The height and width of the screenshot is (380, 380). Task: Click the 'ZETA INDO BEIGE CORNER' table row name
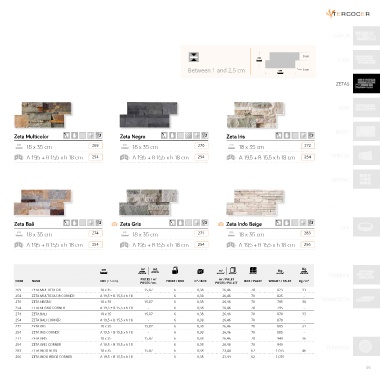(51, 357)
